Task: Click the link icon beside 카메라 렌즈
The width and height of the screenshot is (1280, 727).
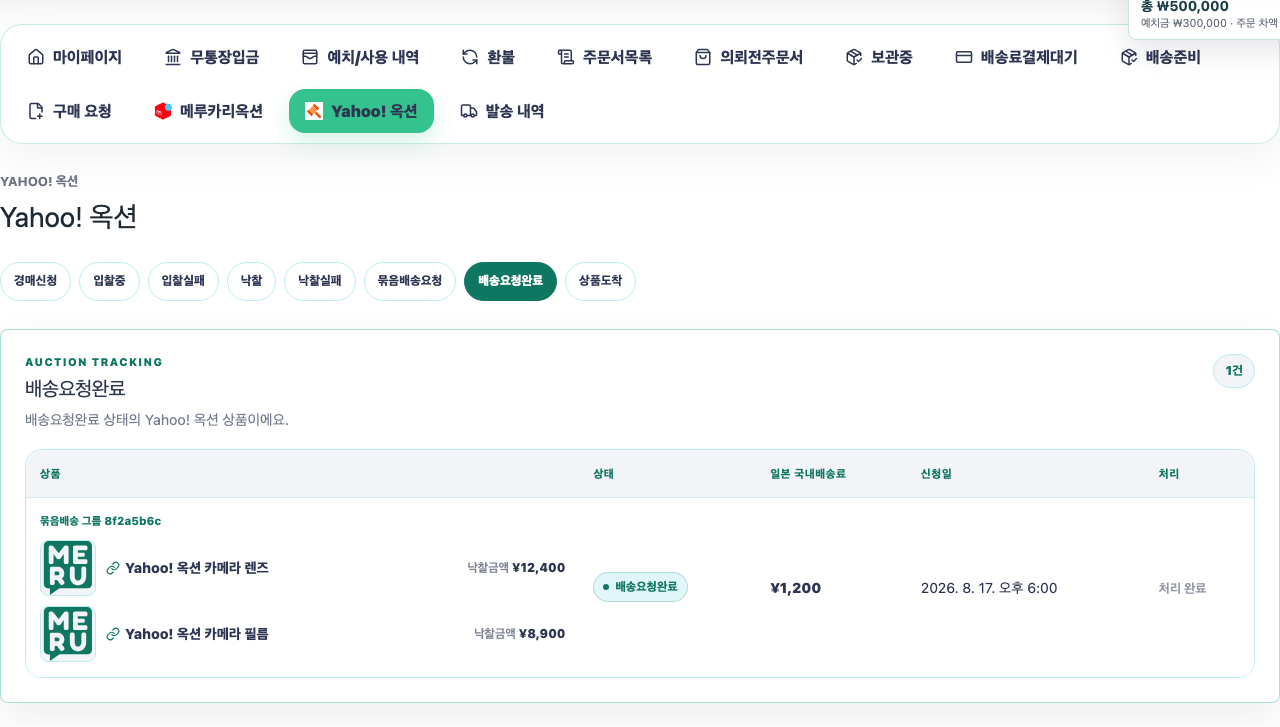Action: (113, 568)
